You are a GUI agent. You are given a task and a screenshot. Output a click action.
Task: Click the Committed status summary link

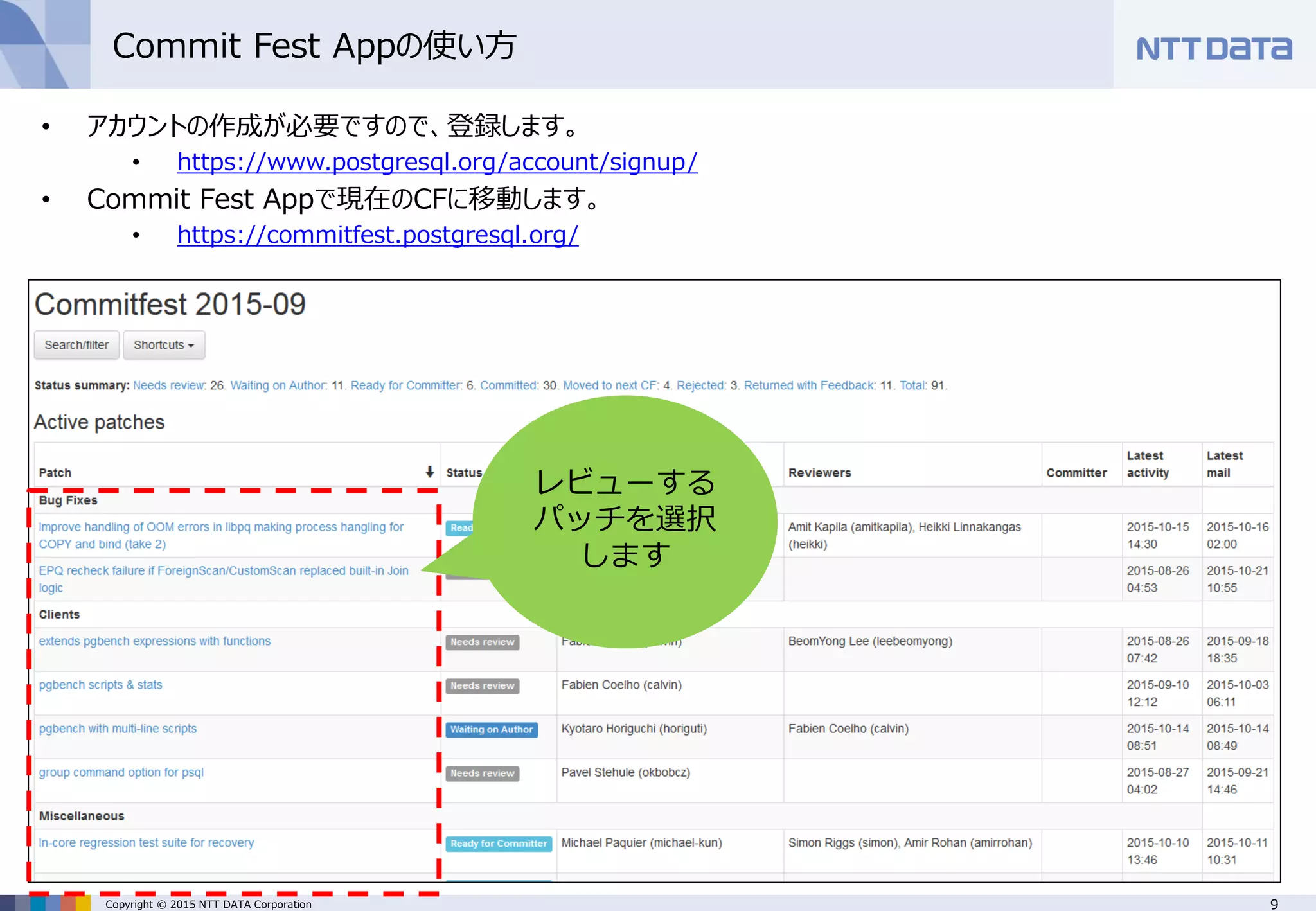pos(509,385)
